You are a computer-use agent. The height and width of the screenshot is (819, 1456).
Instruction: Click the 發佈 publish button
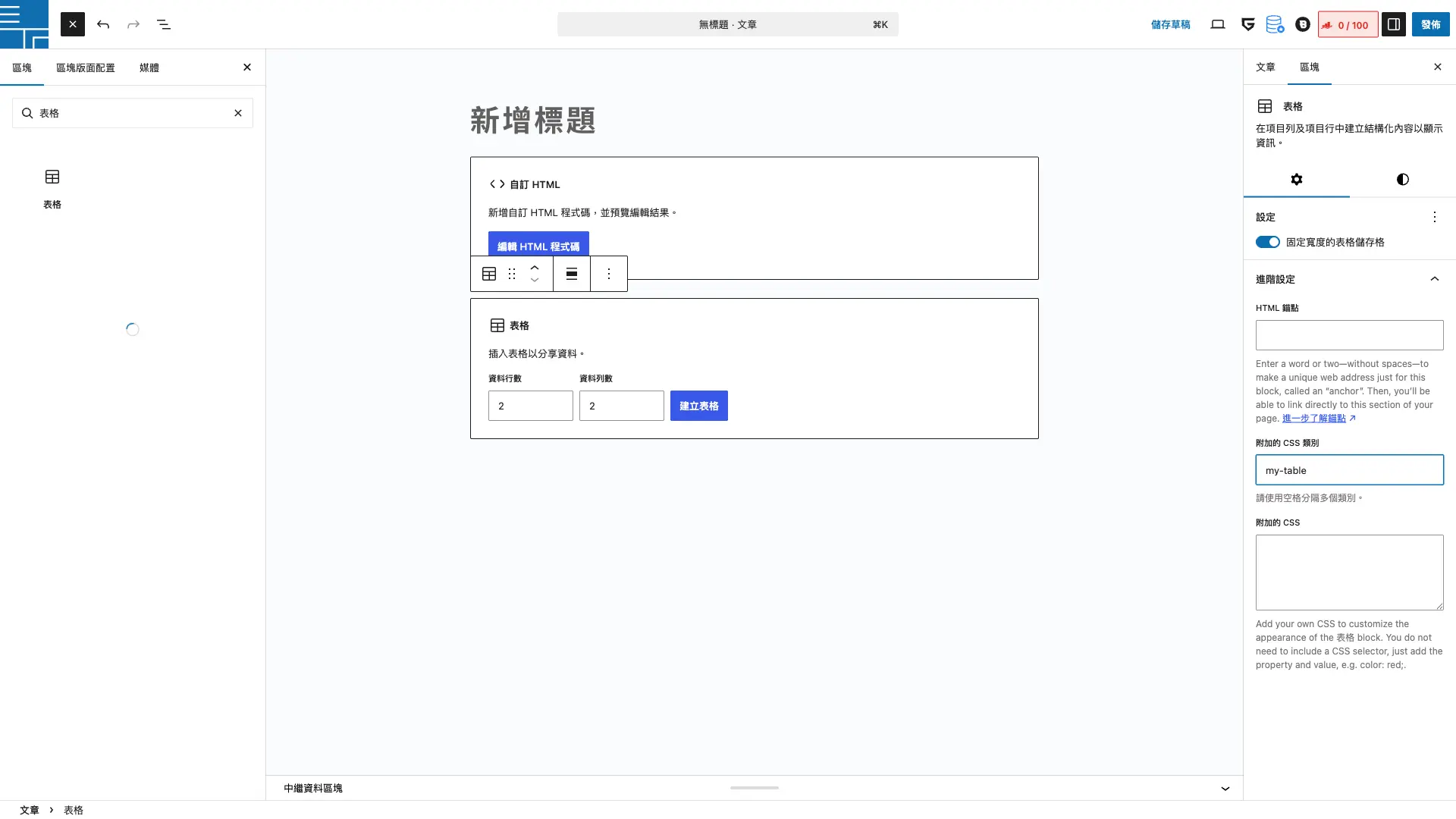point(1431,24)
